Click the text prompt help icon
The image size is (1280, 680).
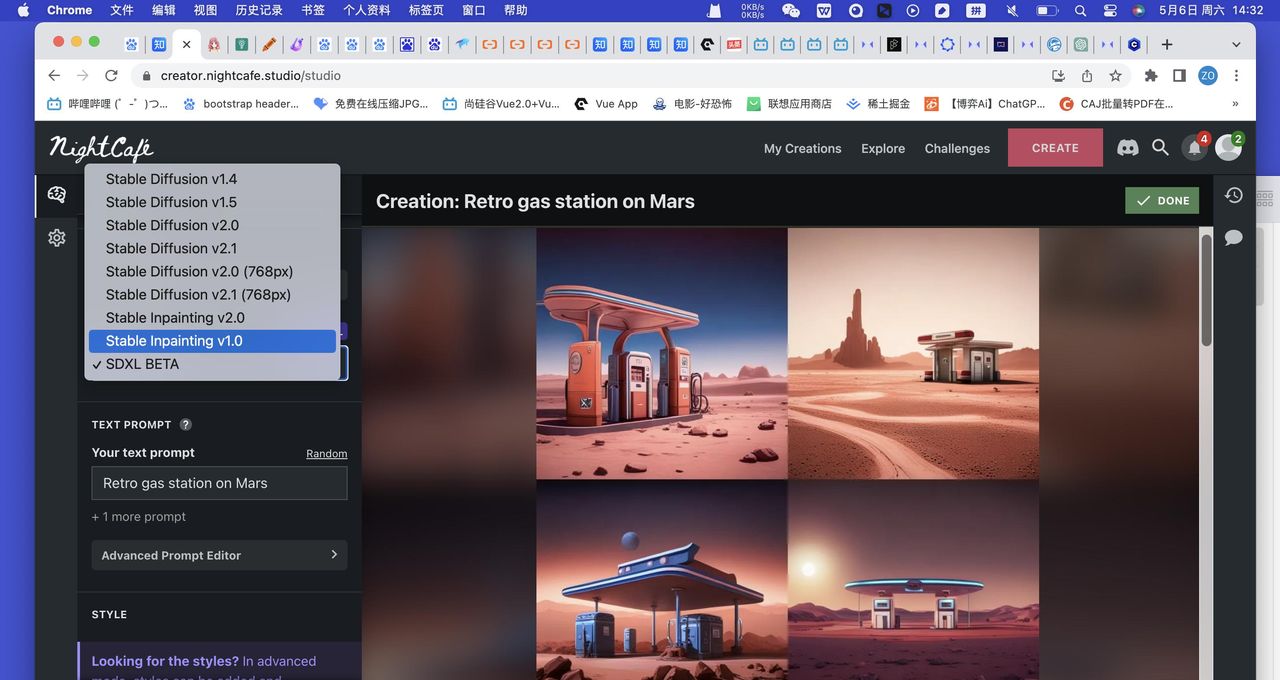pyautogui.click(x=185, y=425)
